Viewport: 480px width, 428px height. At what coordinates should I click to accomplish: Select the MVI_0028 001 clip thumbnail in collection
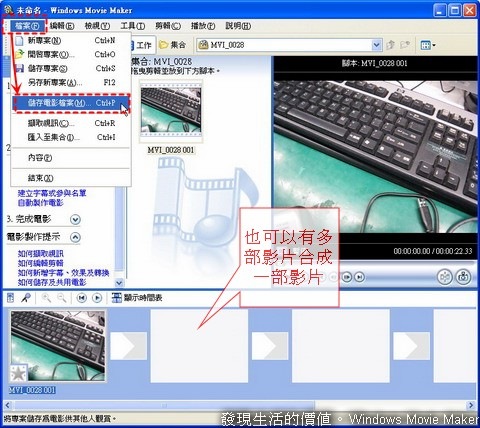click(171, 111)
